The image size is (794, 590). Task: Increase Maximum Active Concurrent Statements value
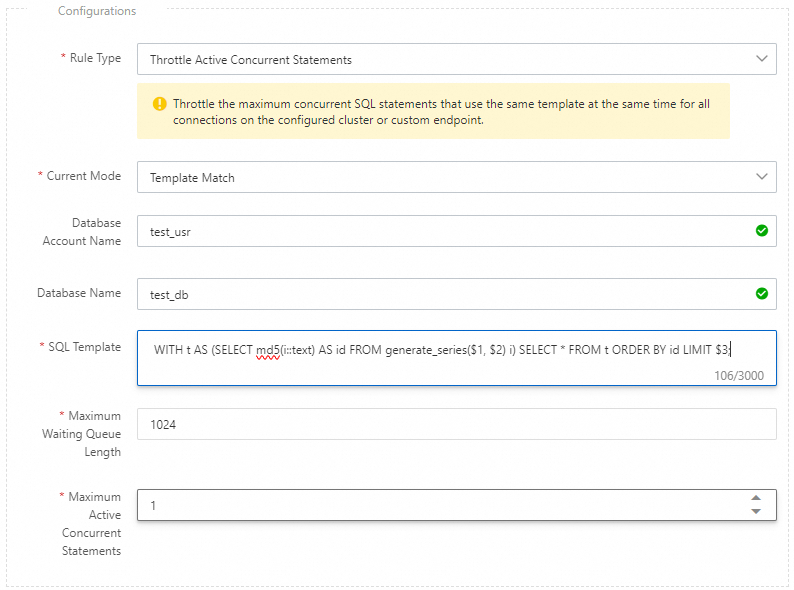[756, 498]
